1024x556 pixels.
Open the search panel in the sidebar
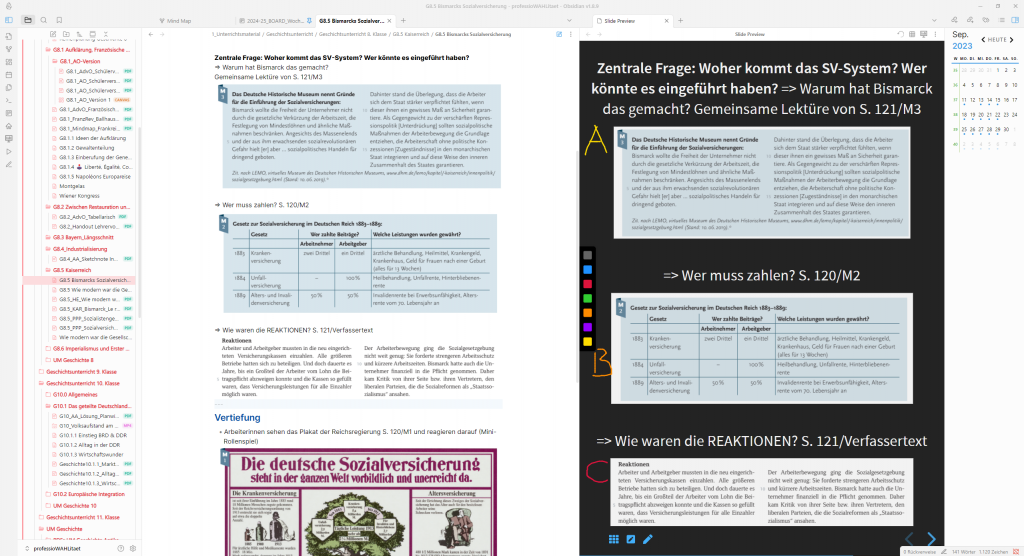point(44,20)
